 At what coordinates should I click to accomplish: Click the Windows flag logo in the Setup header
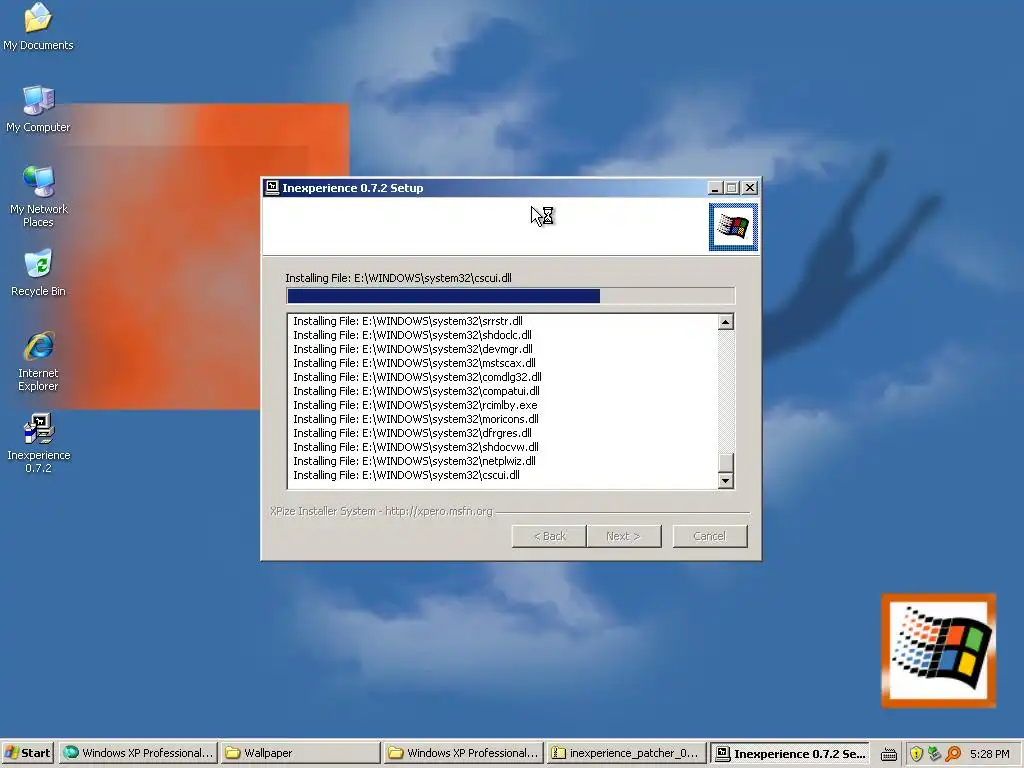pyautogui.click(x=733, y=227)
